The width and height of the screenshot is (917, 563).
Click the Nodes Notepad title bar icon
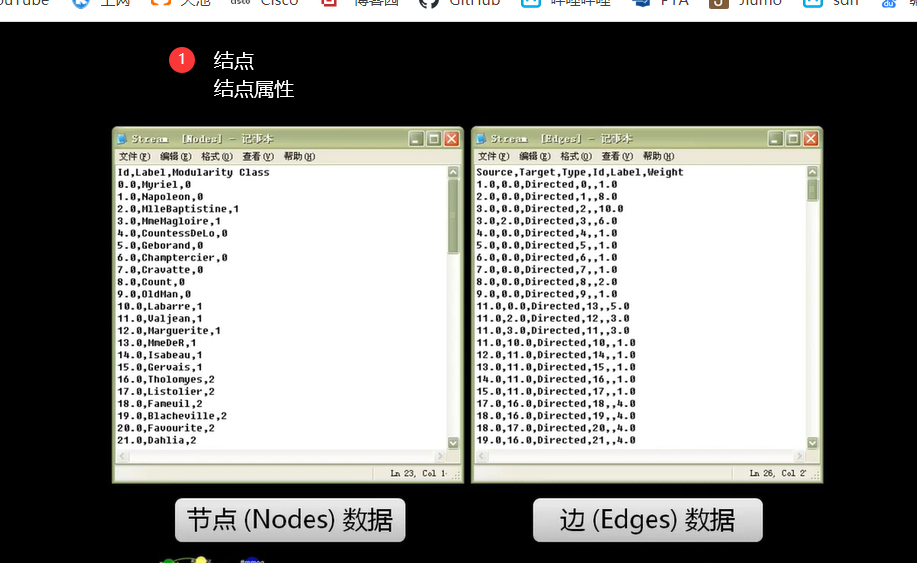[x=122, y=139]
